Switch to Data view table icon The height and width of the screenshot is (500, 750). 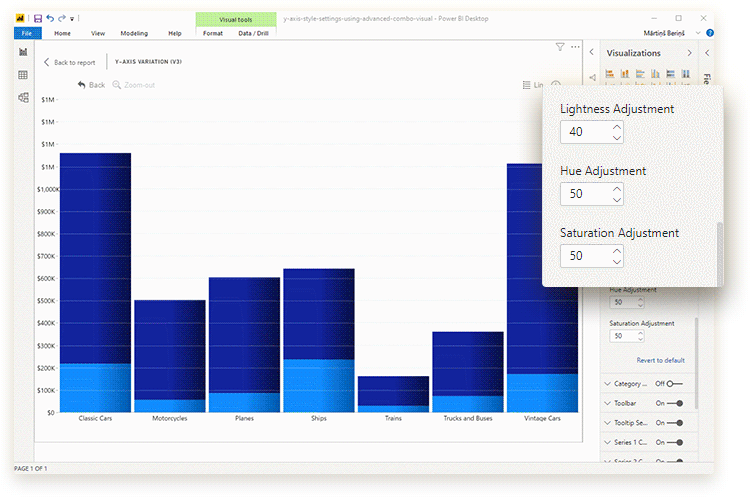click(23, 75)
